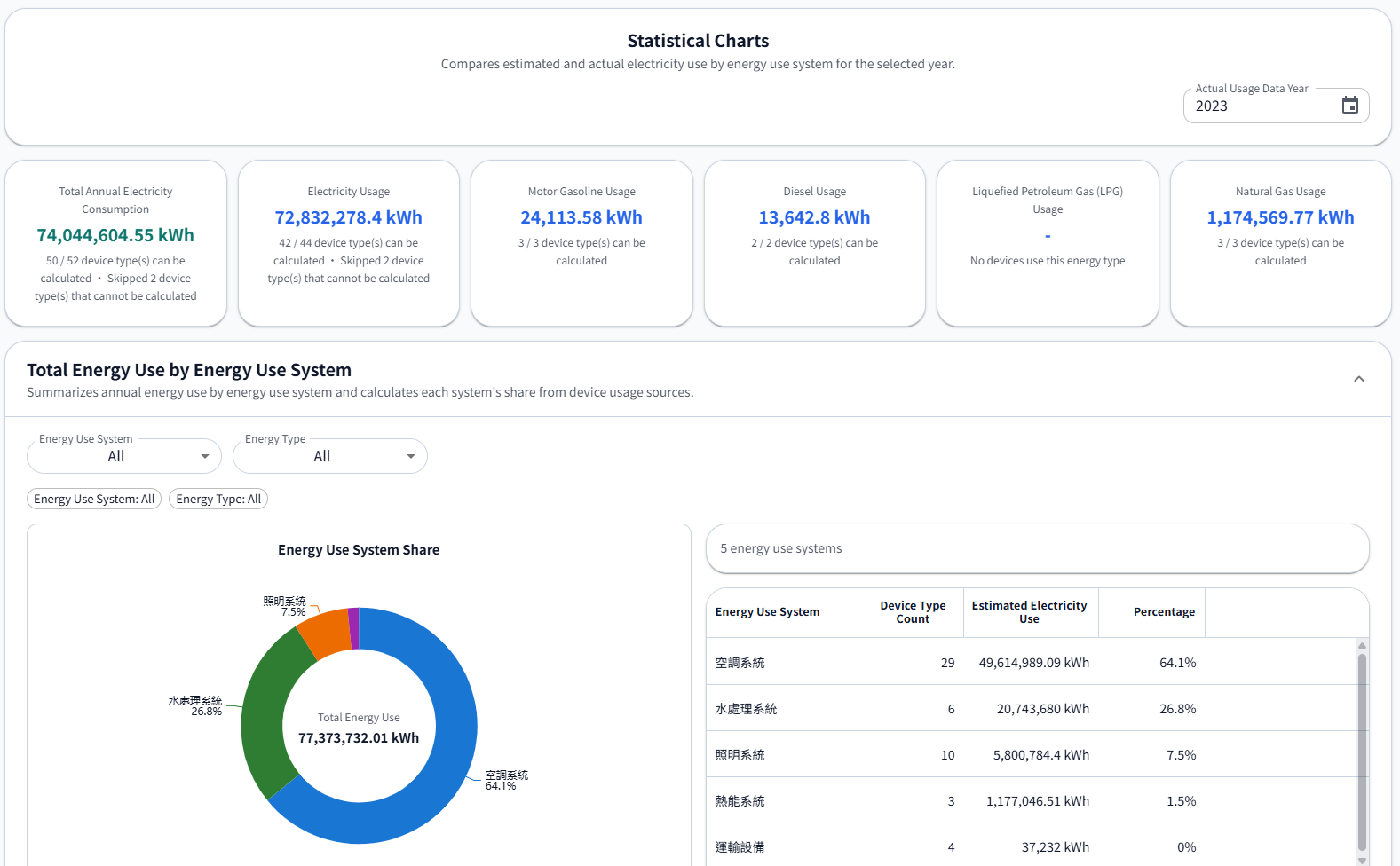Click the 水處理系統 26.8% chart label

[x=195, y=705]
